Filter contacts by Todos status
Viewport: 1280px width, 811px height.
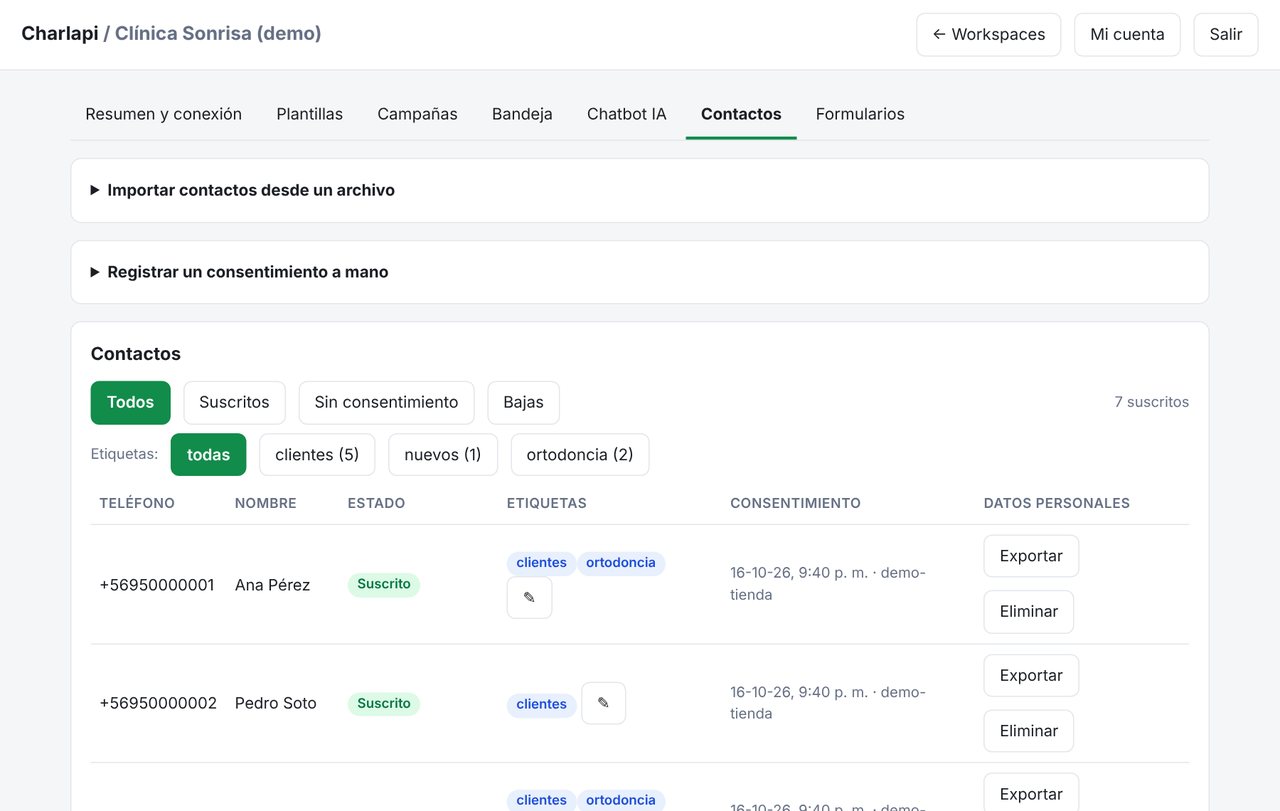pos(131,402)
